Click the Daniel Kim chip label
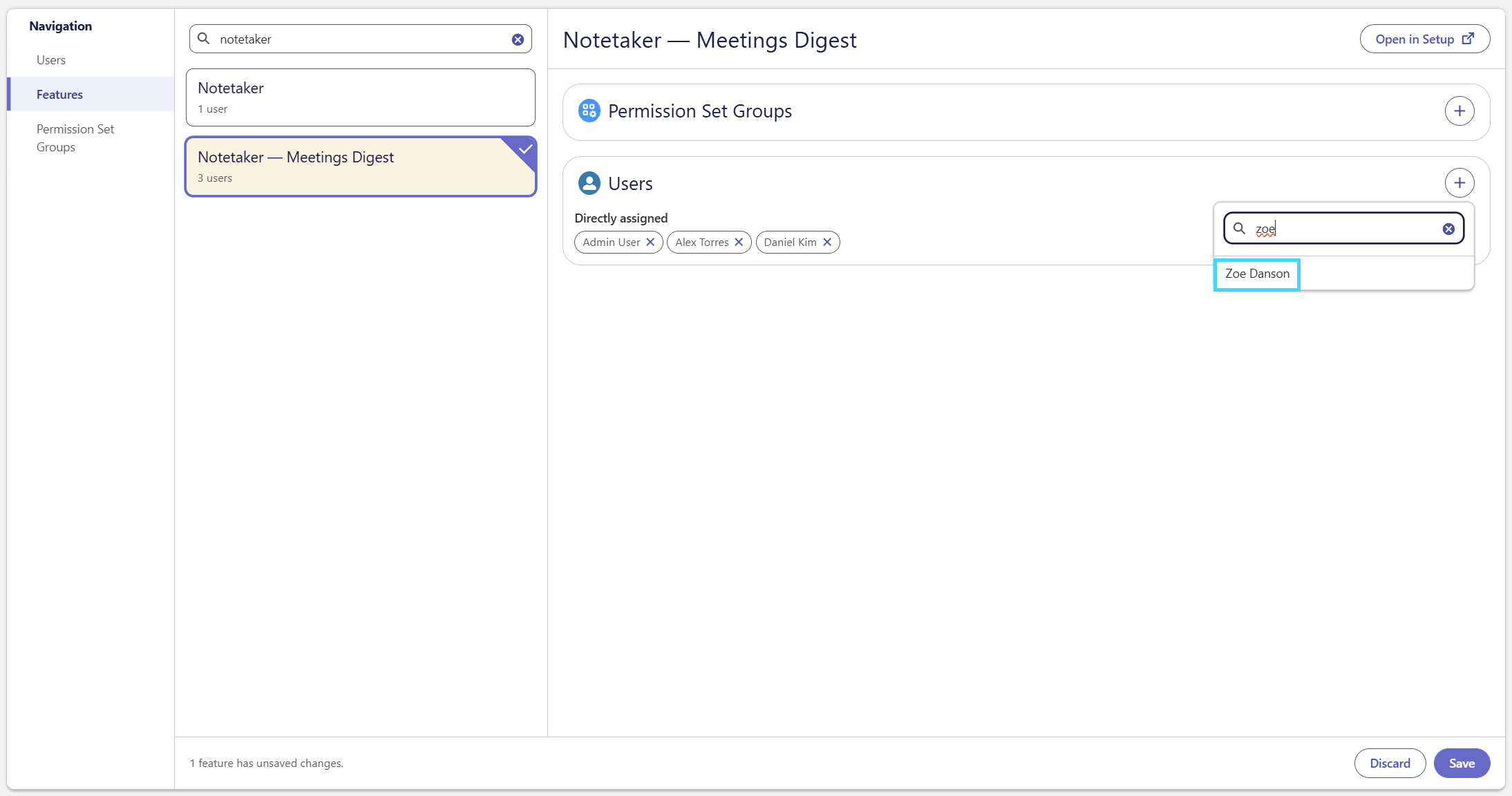 coord(790,243)
